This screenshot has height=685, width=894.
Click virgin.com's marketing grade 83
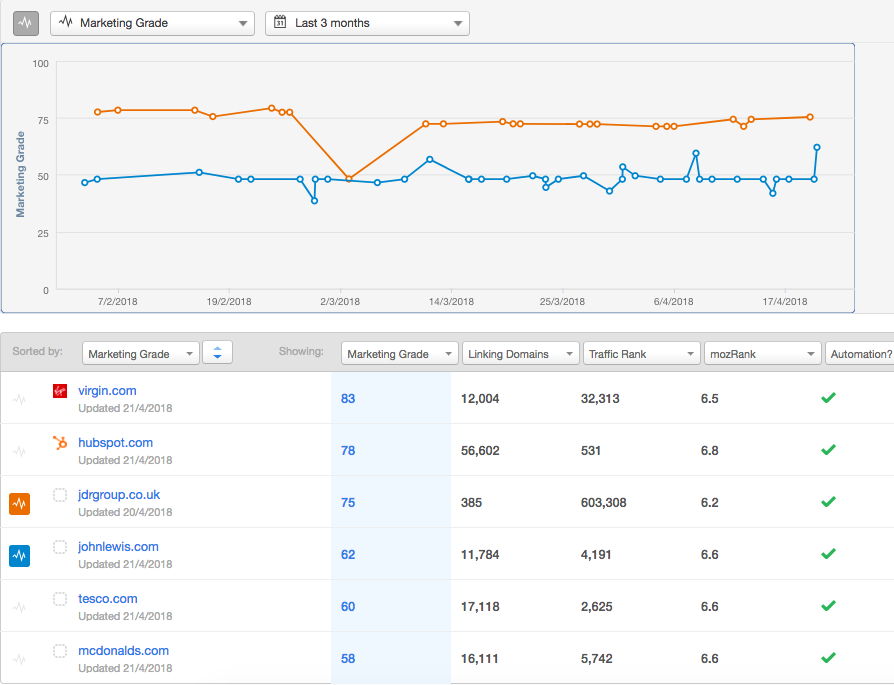[348, 399]
